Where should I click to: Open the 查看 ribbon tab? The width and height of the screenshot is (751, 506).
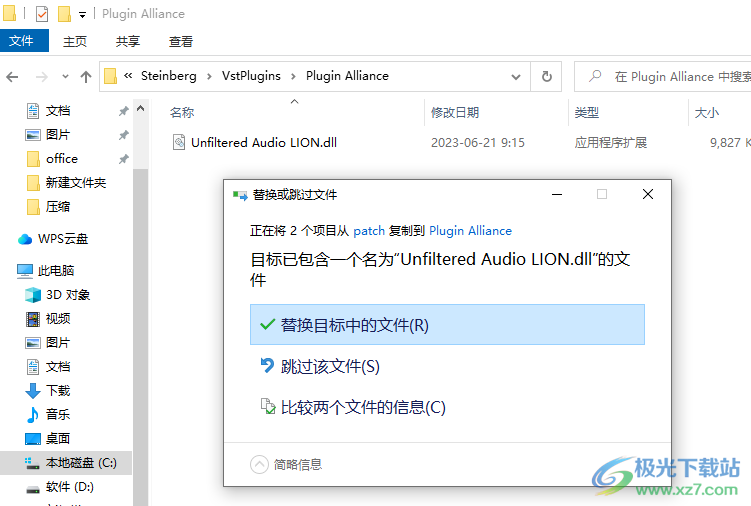[181, 41]
